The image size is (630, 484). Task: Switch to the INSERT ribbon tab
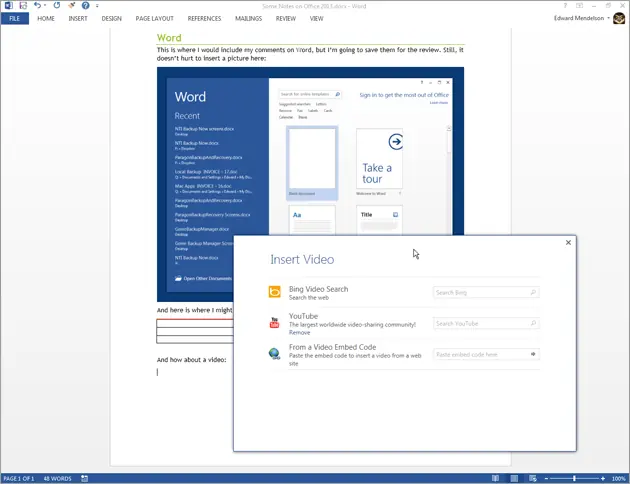tap(78, 18)
